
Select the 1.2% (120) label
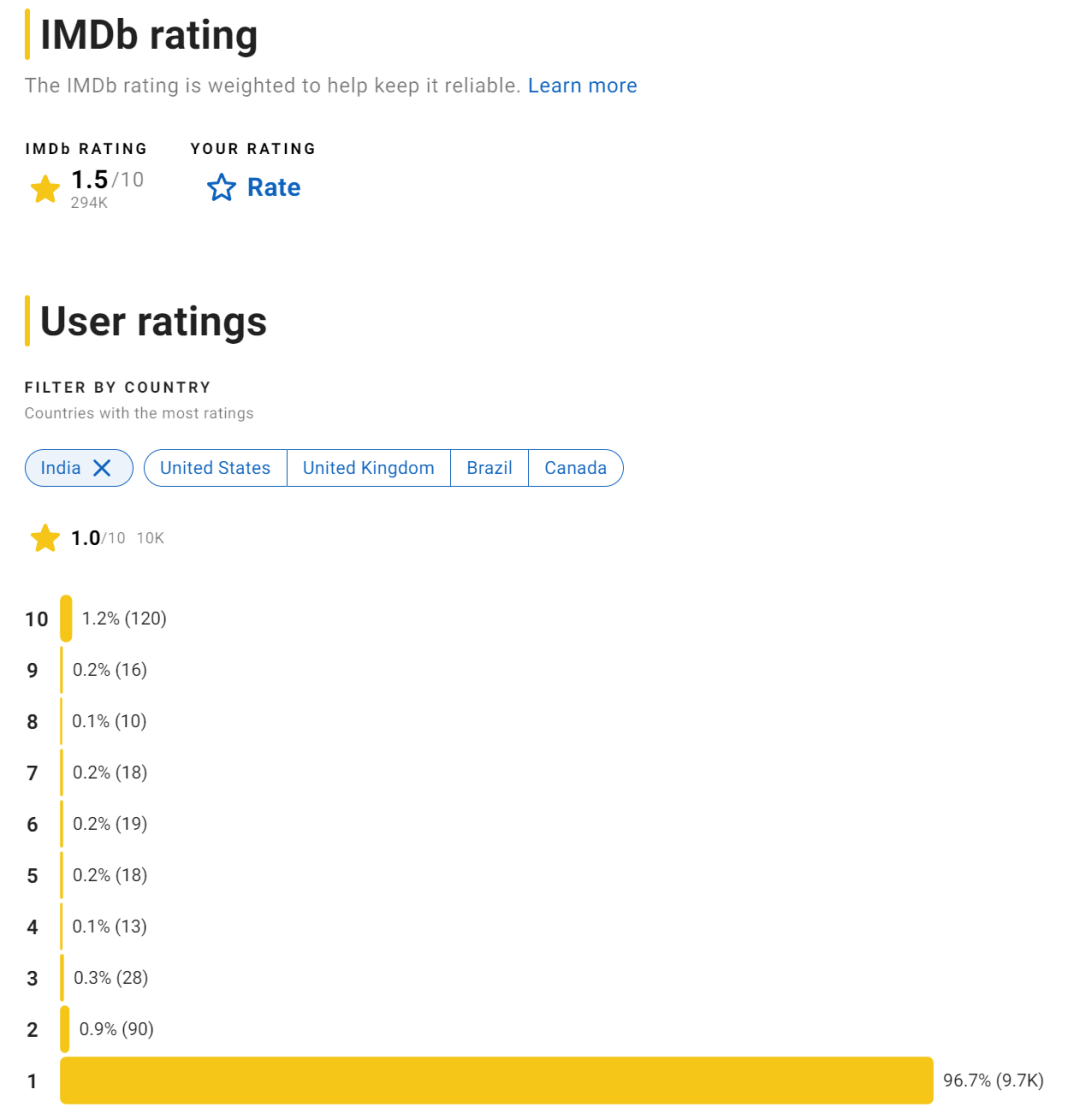(124, 618)
